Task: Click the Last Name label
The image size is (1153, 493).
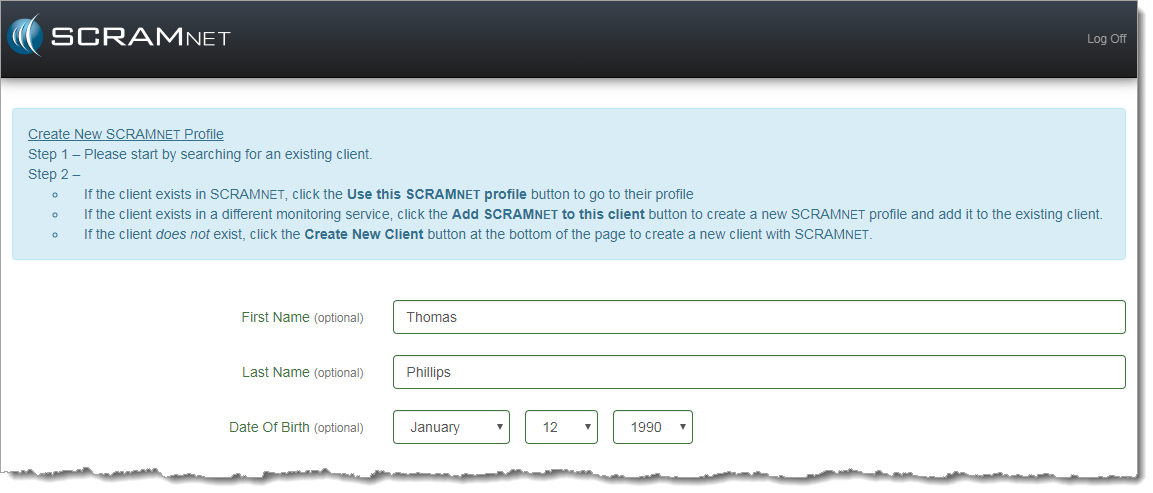Action: (x=275, y=372)
